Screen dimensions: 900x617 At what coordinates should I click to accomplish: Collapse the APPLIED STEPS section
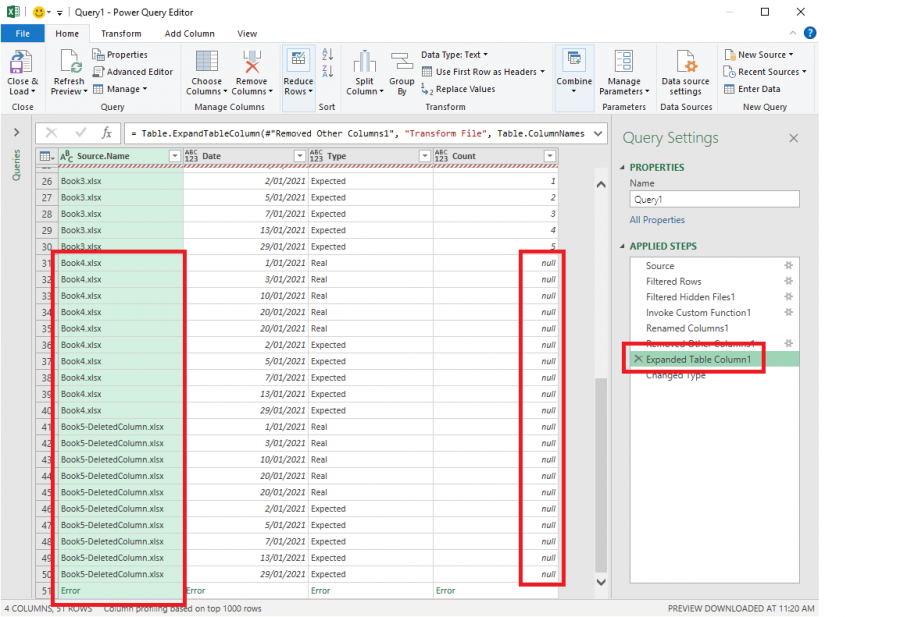point(622,246)
